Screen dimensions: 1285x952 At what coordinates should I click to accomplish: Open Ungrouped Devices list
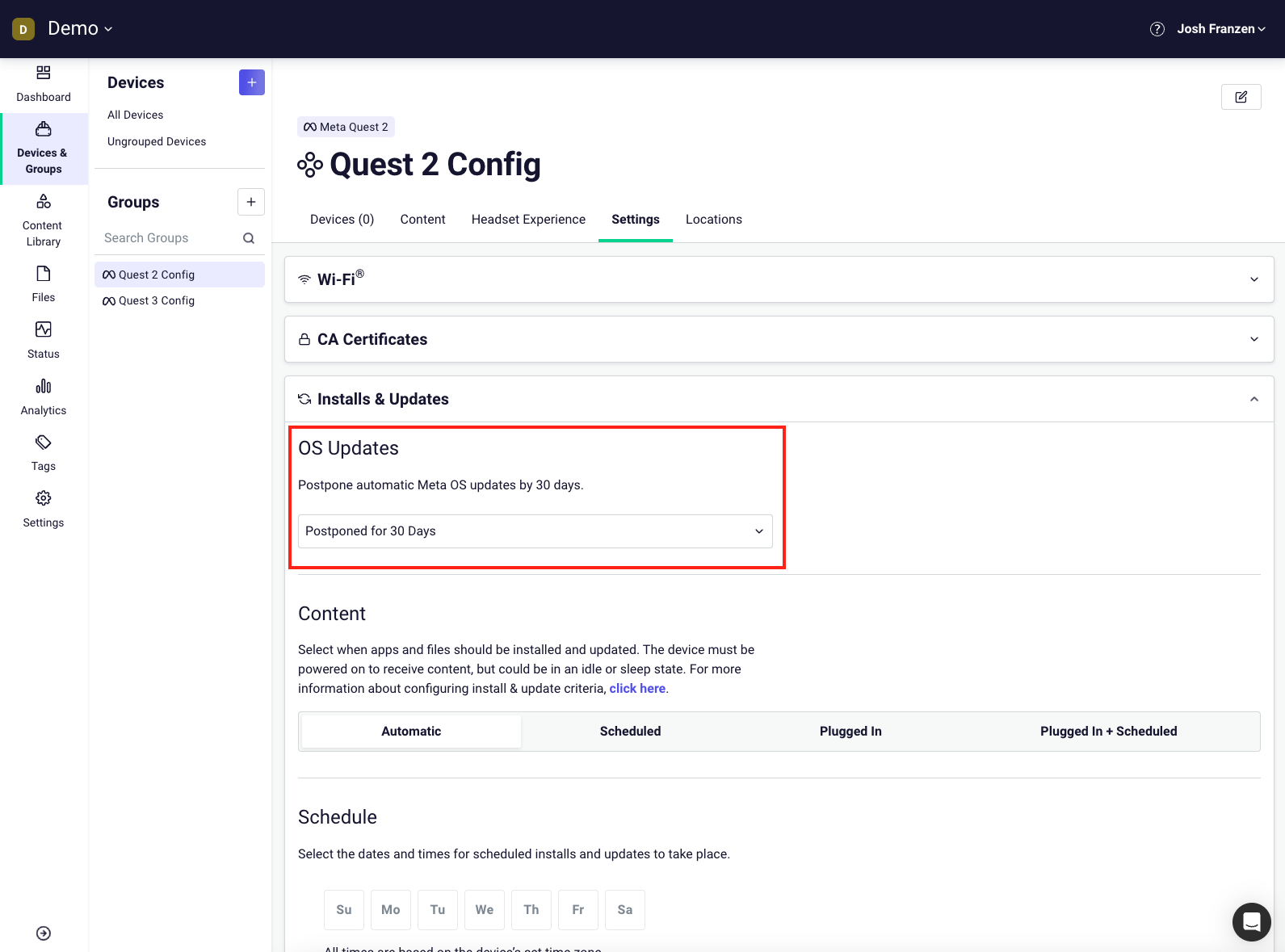click(x=157, y=142)
